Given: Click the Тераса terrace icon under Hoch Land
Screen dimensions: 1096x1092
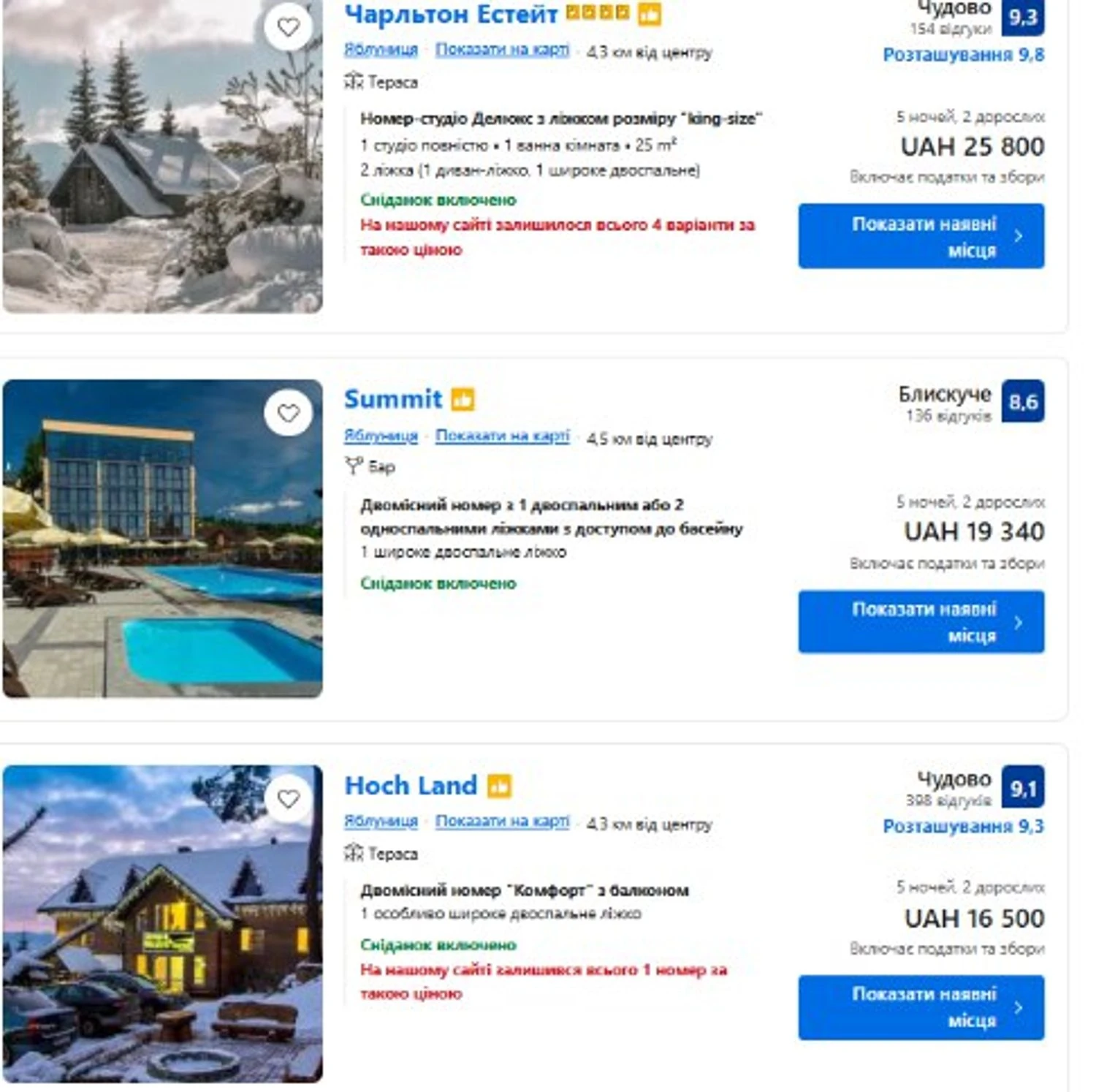Looking at the screenshot, I should pyautogui.click(x=354, y=853).
